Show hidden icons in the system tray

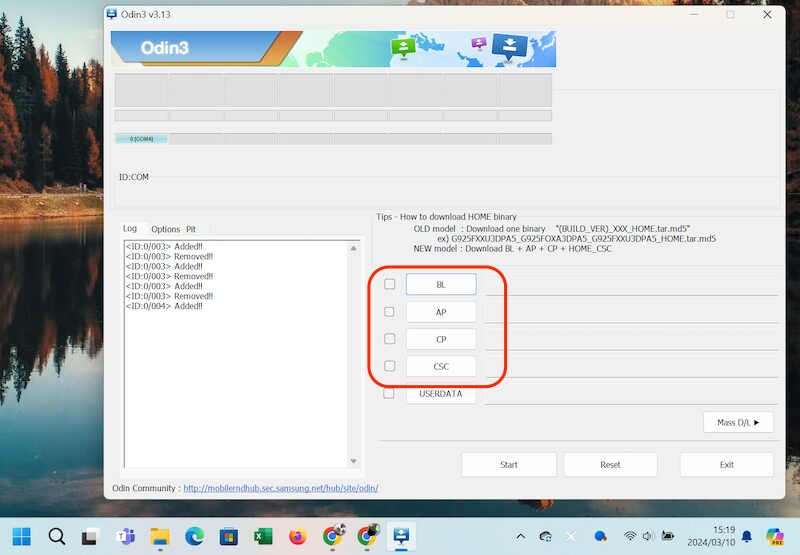pyautogui.click(x=520, y=536)
